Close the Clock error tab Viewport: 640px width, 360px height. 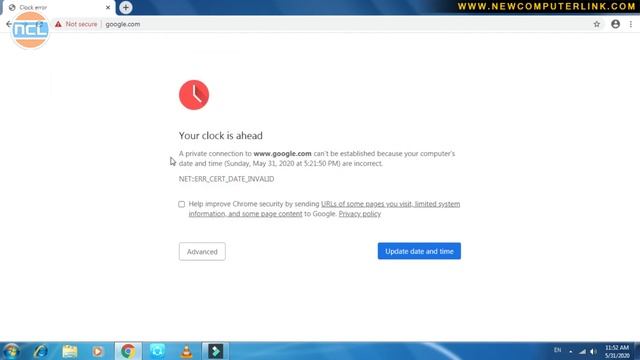(x=108, y=7)
